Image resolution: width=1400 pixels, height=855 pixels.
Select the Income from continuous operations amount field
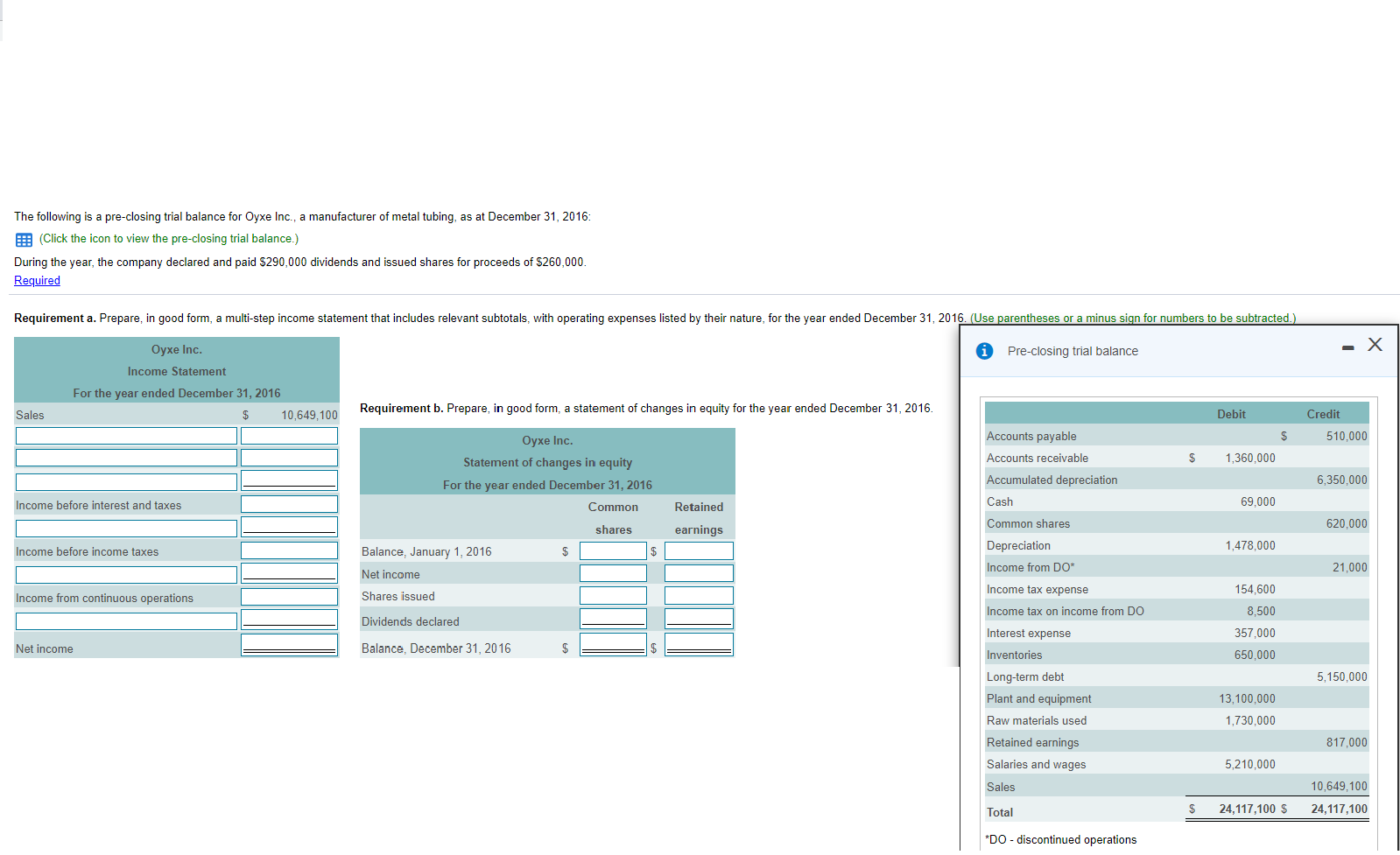point(289,597)
